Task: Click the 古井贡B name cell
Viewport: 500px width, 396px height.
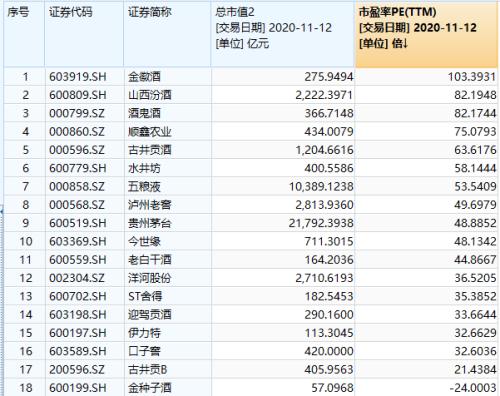Action: (167, 369)
